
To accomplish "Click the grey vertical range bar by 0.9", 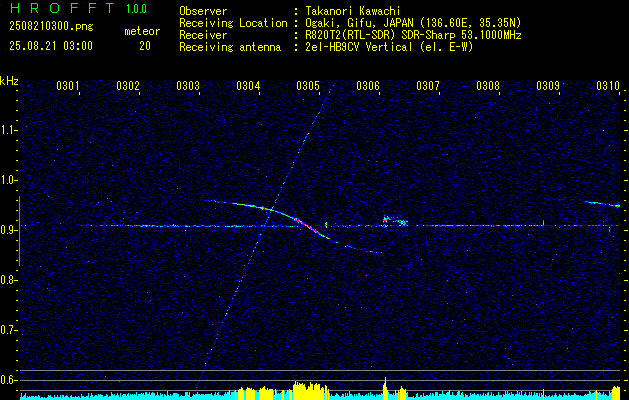I will [19, 231].
